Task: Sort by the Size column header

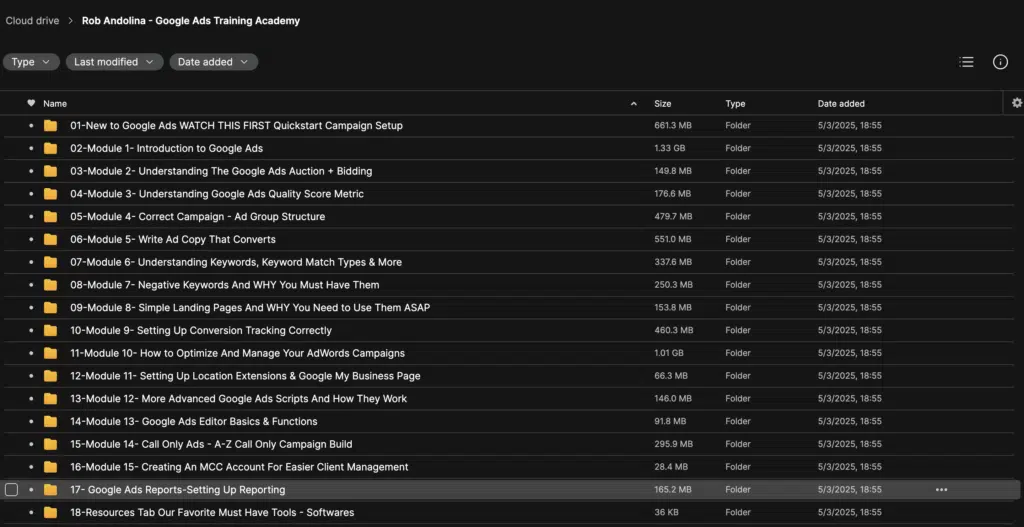Action: coord(662,103)
